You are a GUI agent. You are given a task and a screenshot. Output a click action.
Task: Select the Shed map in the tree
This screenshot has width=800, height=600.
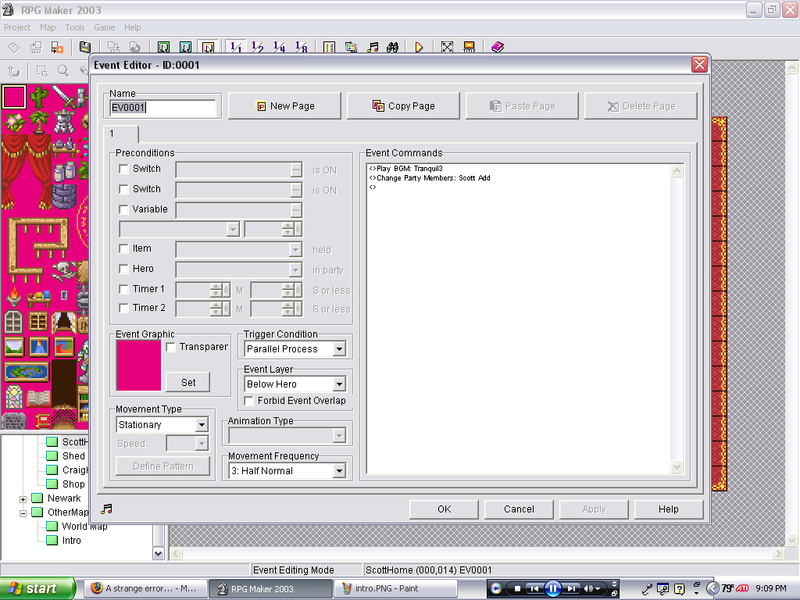[73, 456]
